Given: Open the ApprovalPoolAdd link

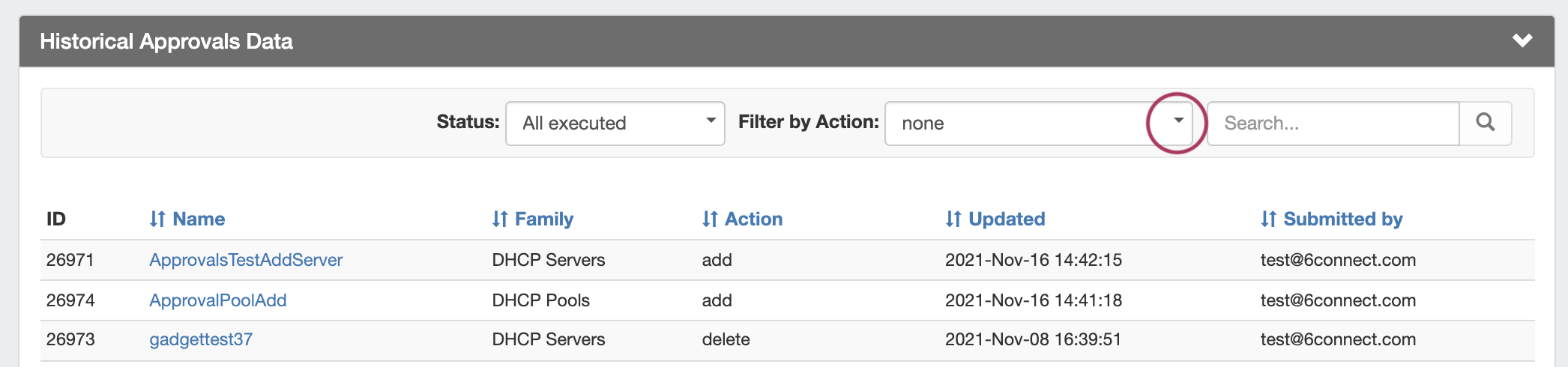Looking at the screenshot, I should pos(218,300).
